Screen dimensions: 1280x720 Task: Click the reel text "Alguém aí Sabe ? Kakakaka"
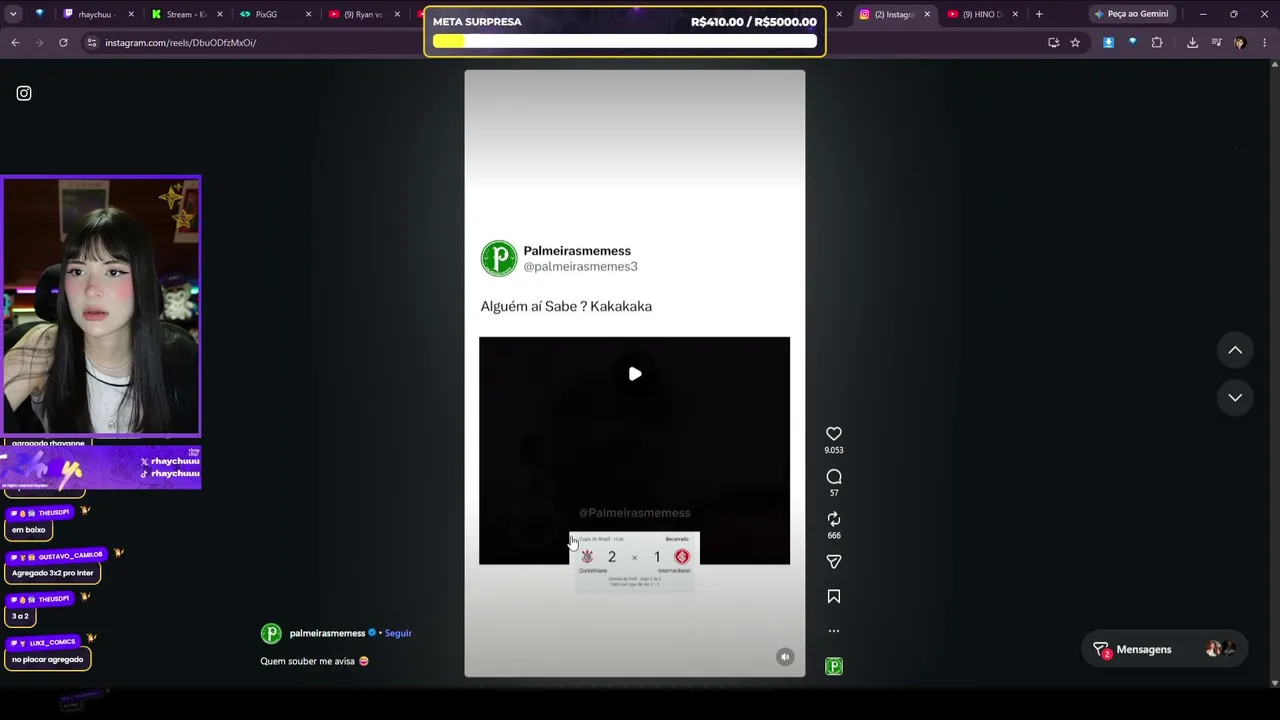click(x=566, y=306)
